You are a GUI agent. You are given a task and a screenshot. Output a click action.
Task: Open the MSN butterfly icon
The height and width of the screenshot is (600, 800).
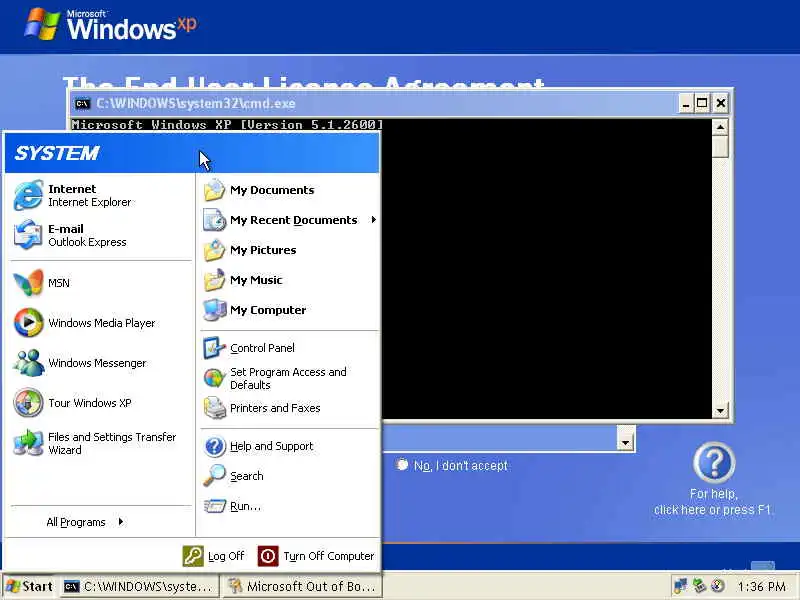28,283
